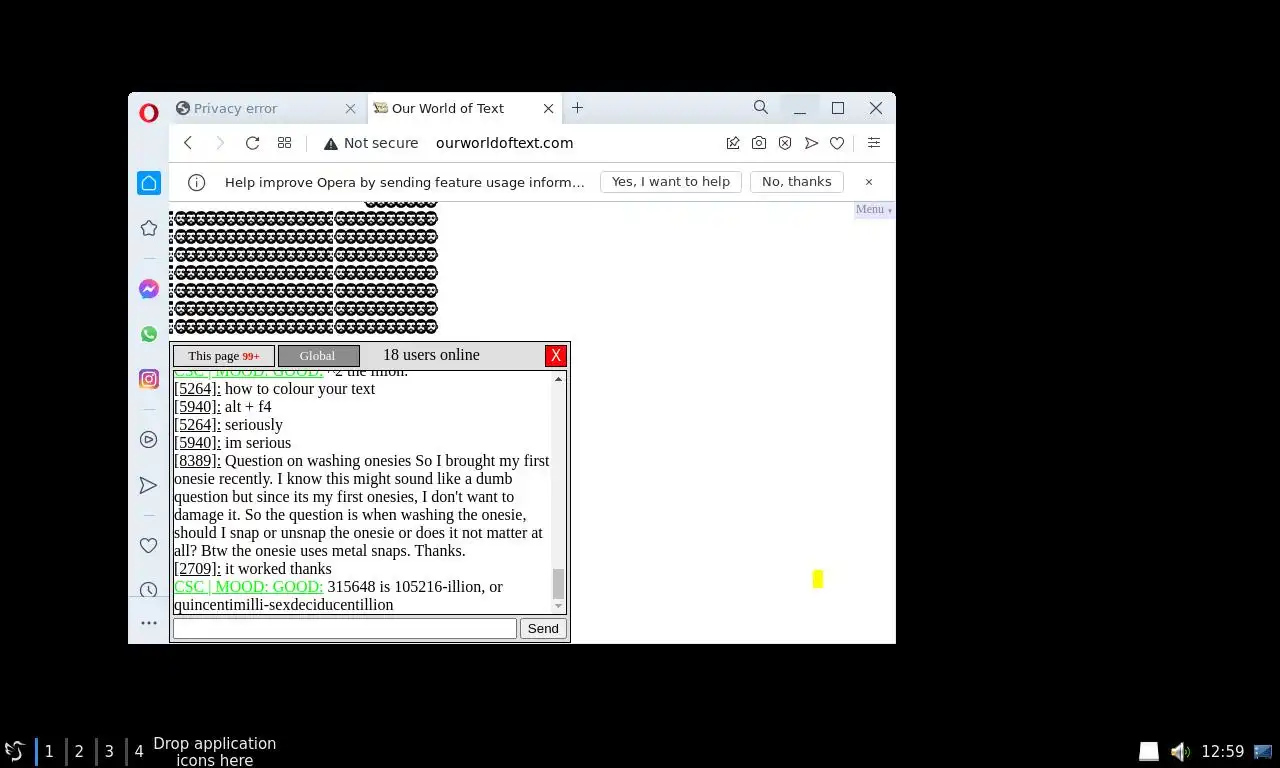Click the white window tray icon
Screen dimensions: 1280x768
(x=1149, y=751)
